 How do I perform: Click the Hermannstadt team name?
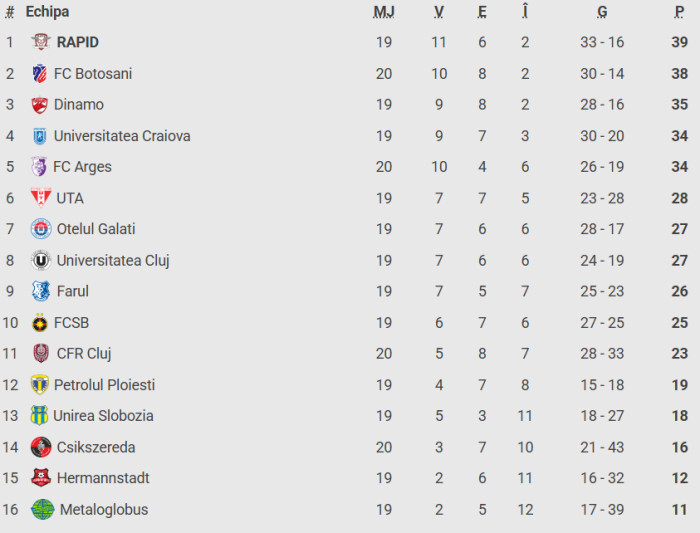(103, 478)
